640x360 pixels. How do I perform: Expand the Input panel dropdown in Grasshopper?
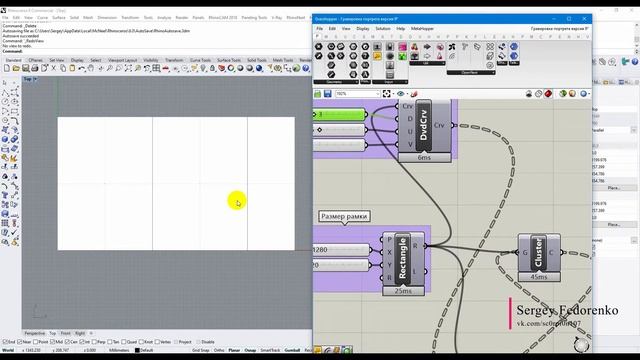pyautogui.click(x=406, y=82)
